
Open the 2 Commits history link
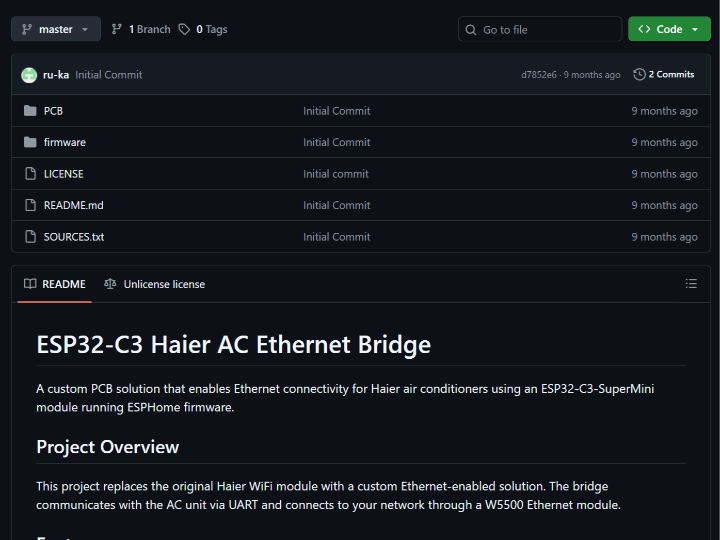[664, 75]
